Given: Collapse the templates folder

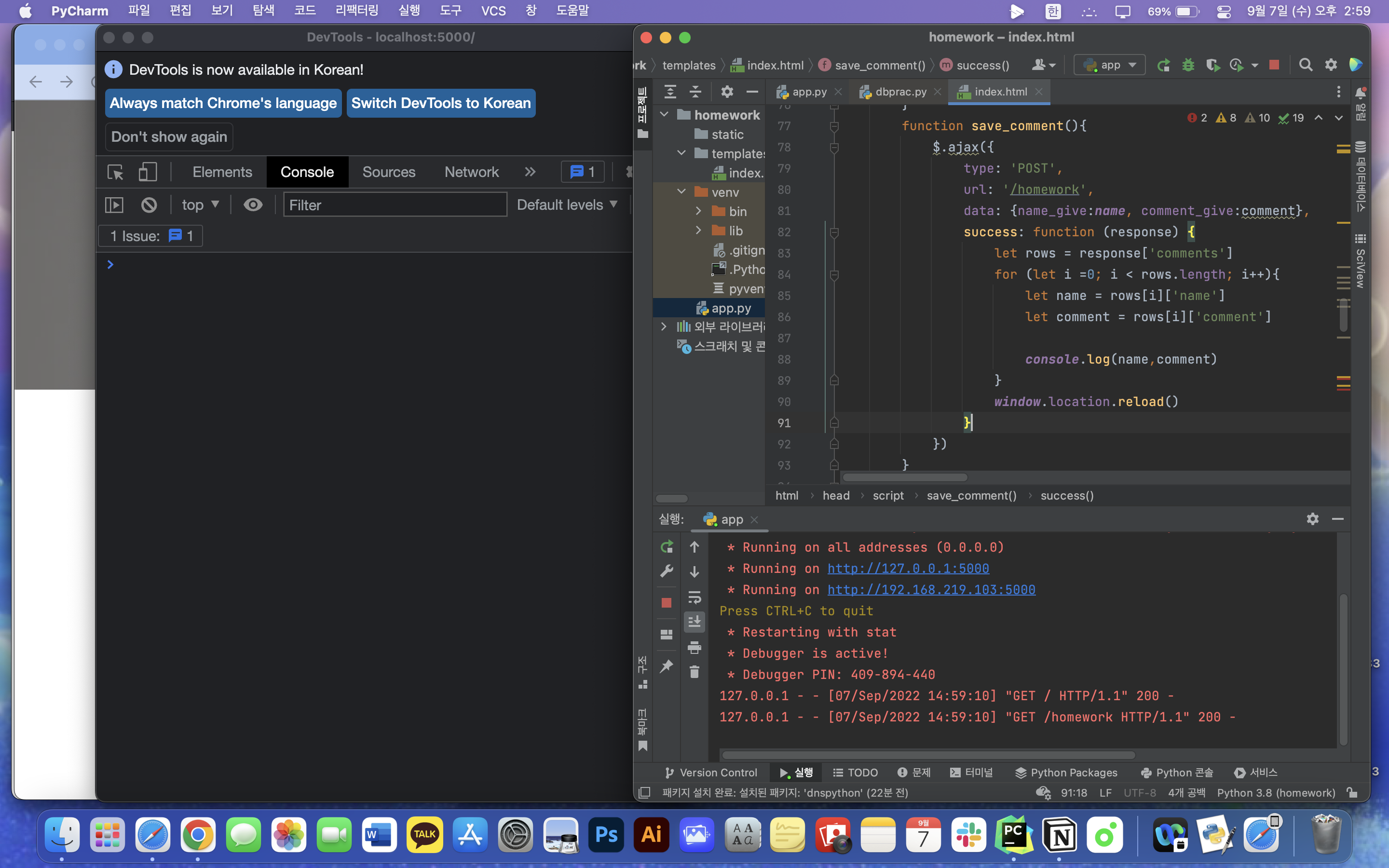Looking at the screenshot, I should 681,153.
